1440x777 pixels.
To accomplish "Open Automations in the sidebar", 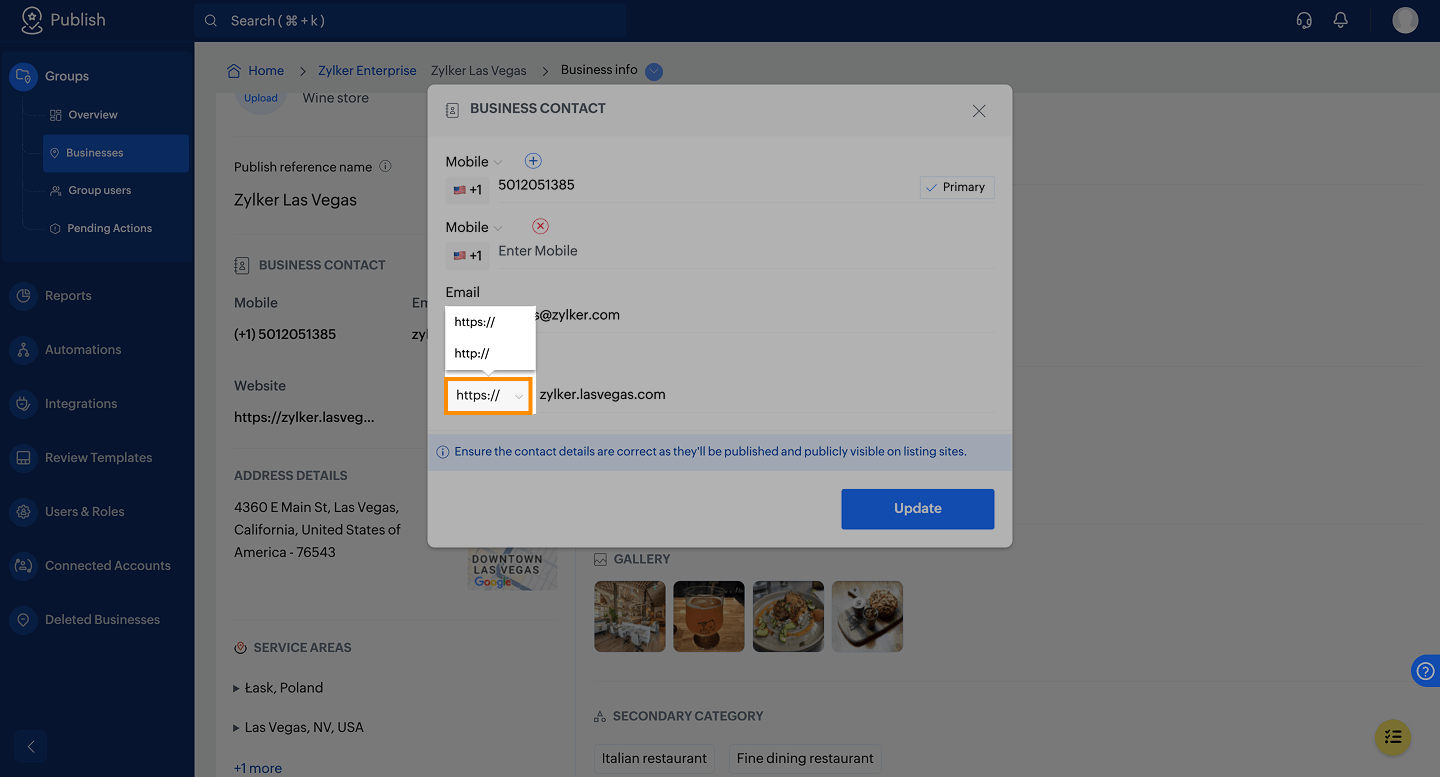I will coord(83,350).
